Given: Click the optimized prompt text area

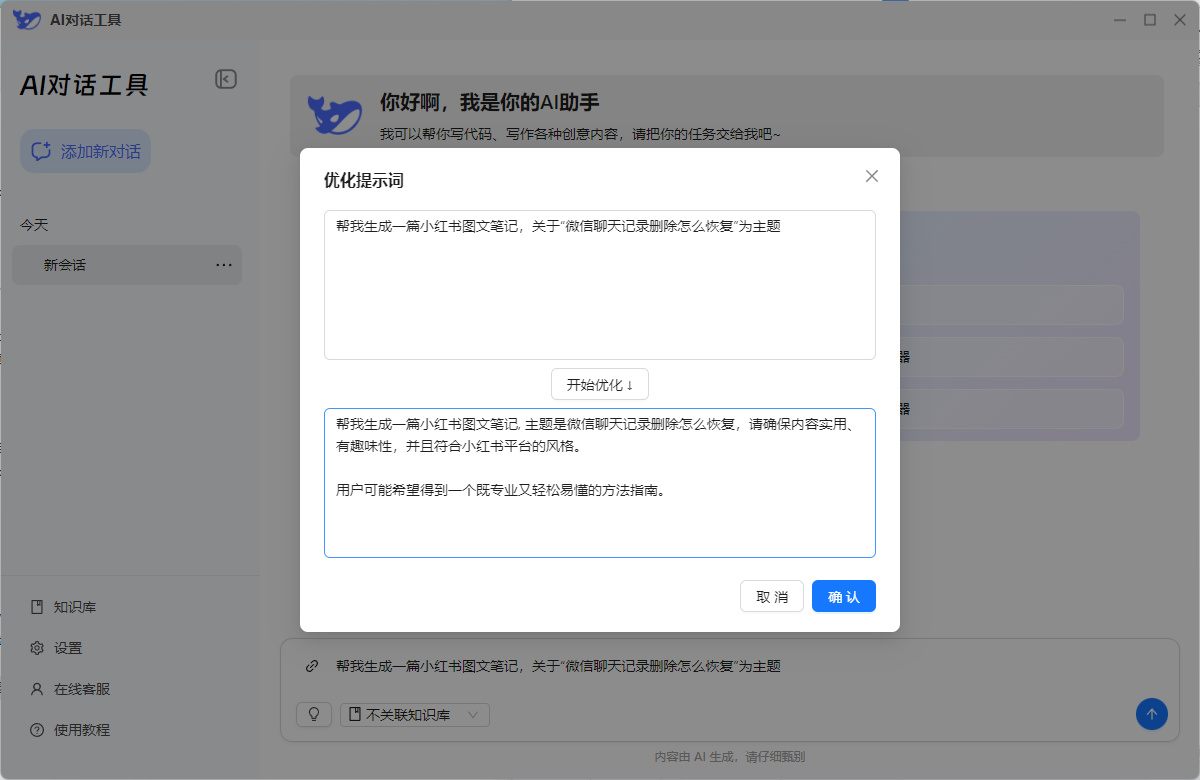Looking at the screenshot, I should [x=600, y=483].
